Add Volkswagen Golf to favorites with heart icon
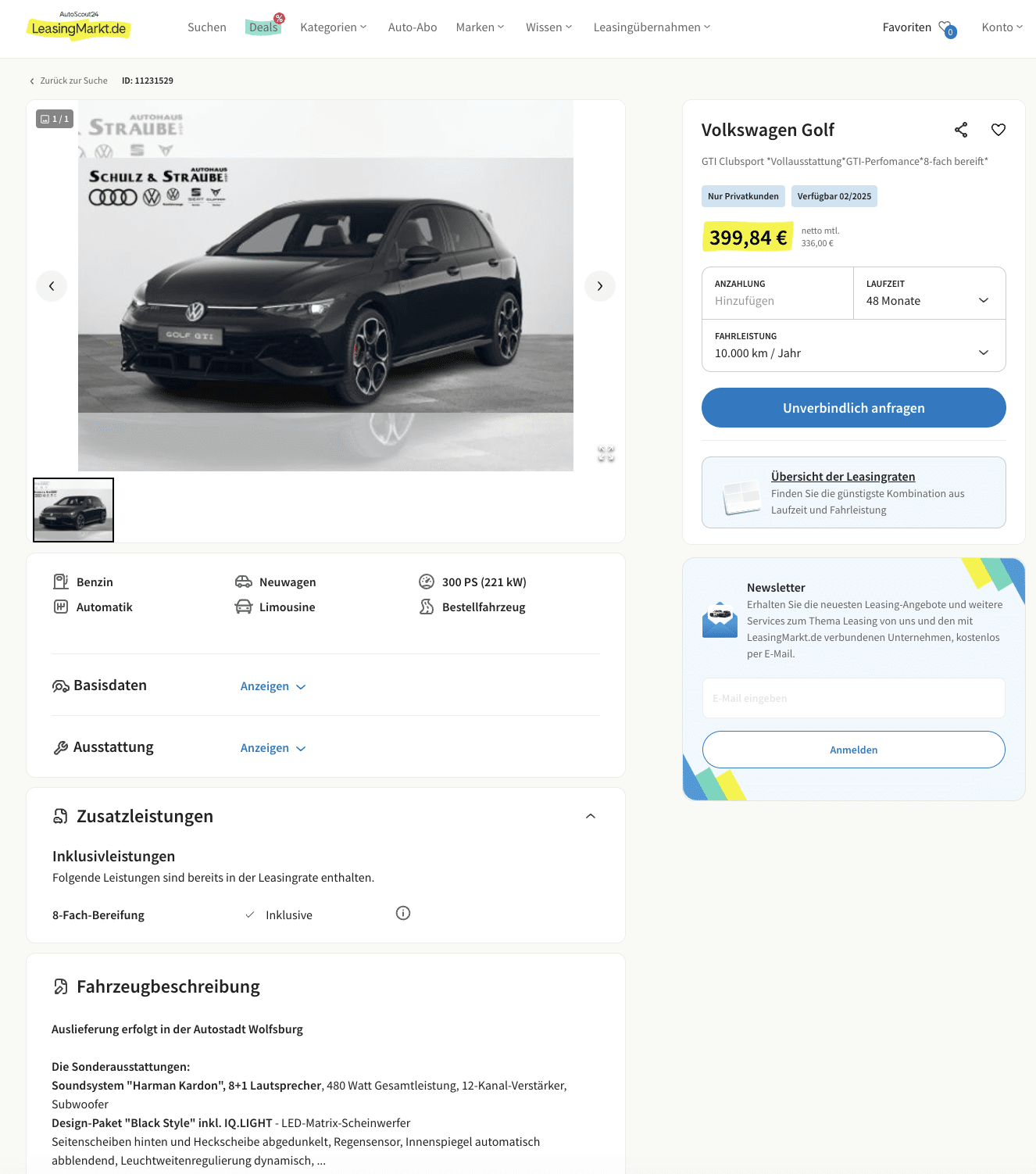Screen dimensions: 1036x1174 [x=998, y=130]
